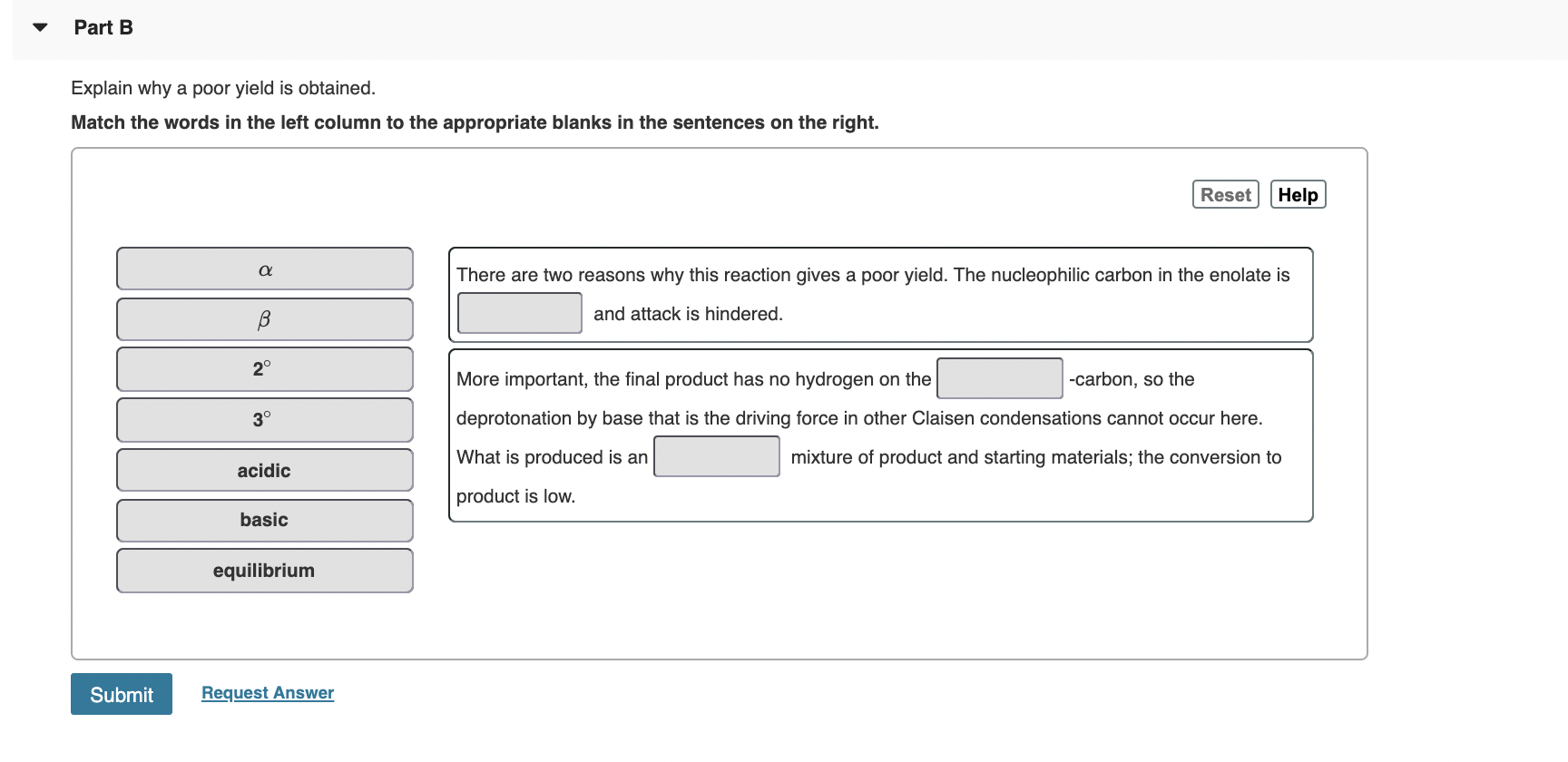This screenshot has width=1568, height=762.
Task: Submit the answer
Action: [122, 694]
